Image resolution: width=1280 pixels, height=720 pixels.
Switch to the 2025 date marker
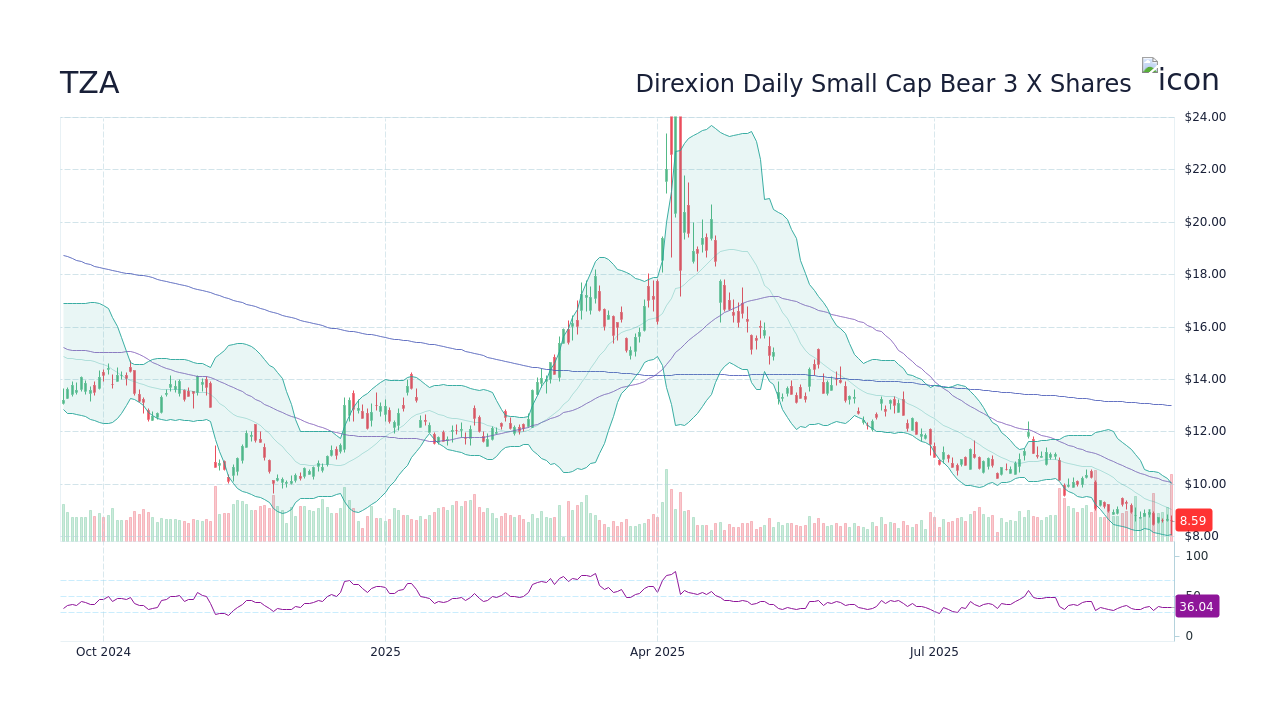click(x=386, y=651)
